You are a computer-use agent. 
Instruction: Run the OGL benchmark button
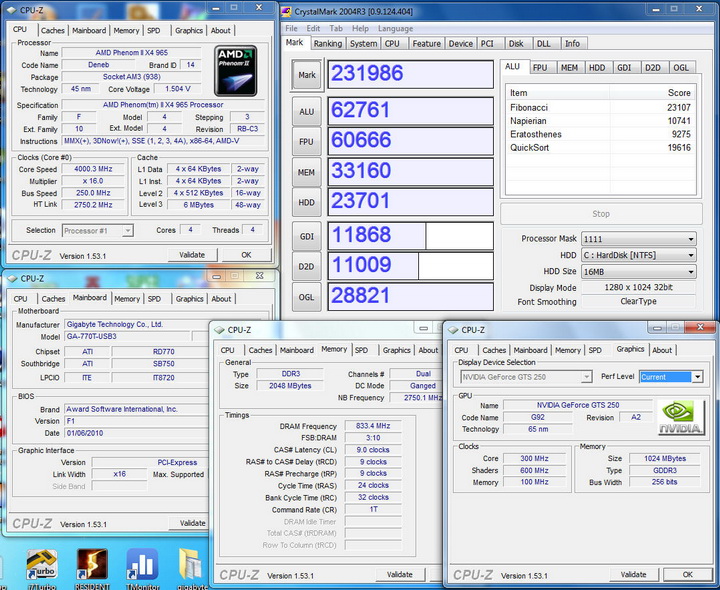coord(307,297)
